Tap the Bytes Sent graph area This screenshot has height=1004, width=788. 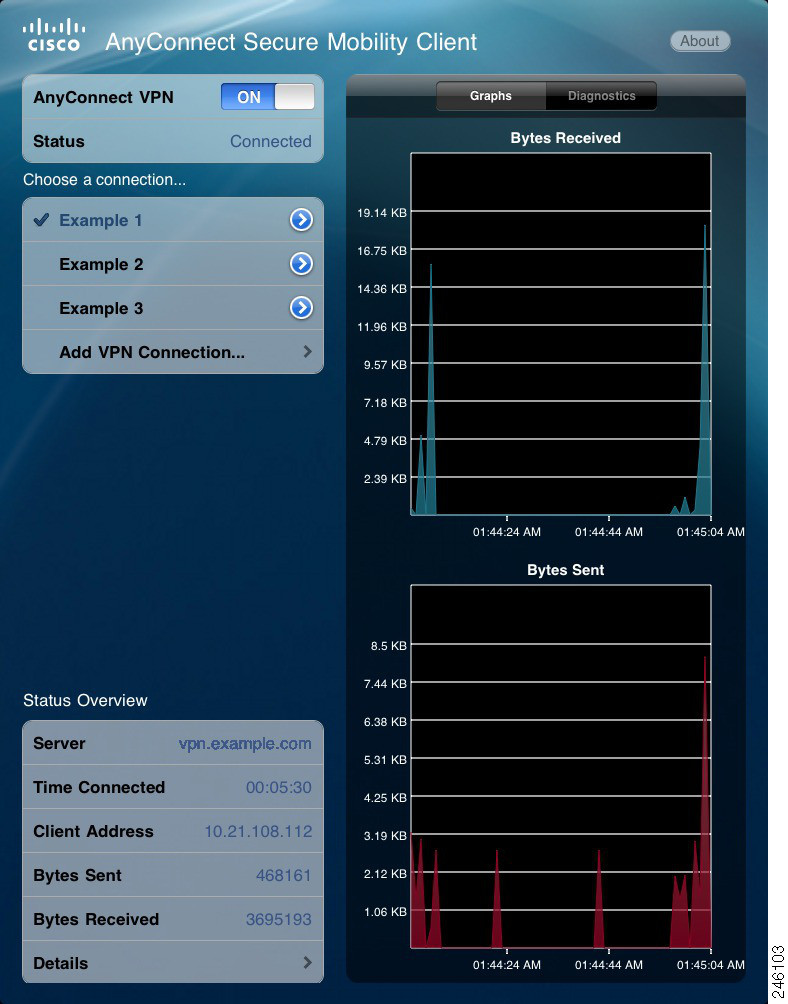point(560,766)
